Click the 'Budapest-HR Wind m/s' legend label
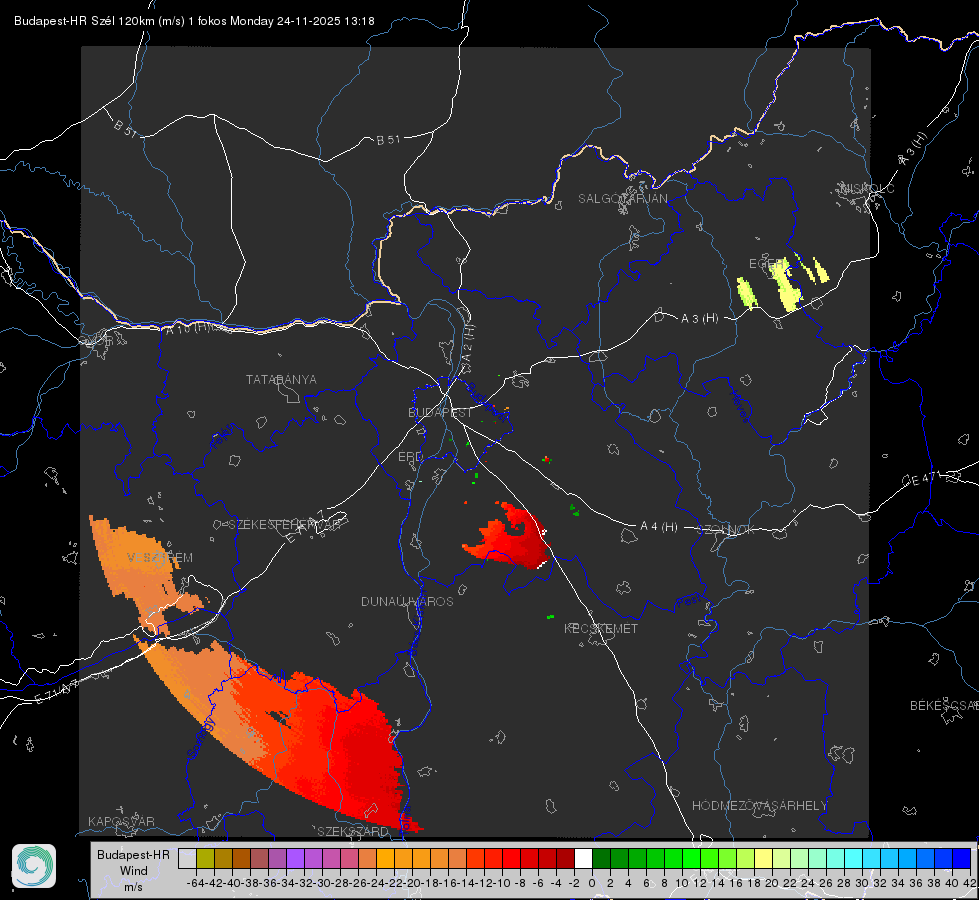The height and width of the screenshot is (900, 979). coord(133,871)
